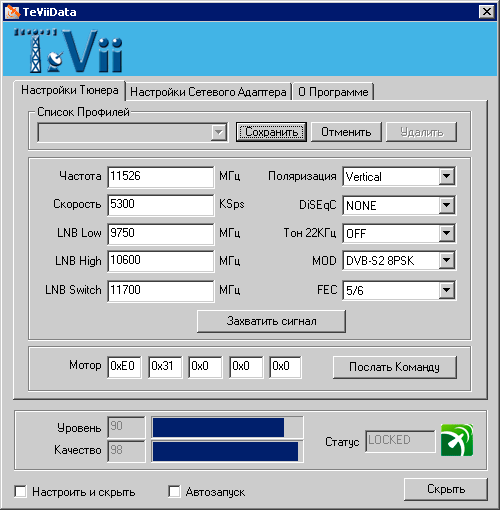Click the Мотор label
The width and height of the screenshot is (500, 510).
pos(85,365)
